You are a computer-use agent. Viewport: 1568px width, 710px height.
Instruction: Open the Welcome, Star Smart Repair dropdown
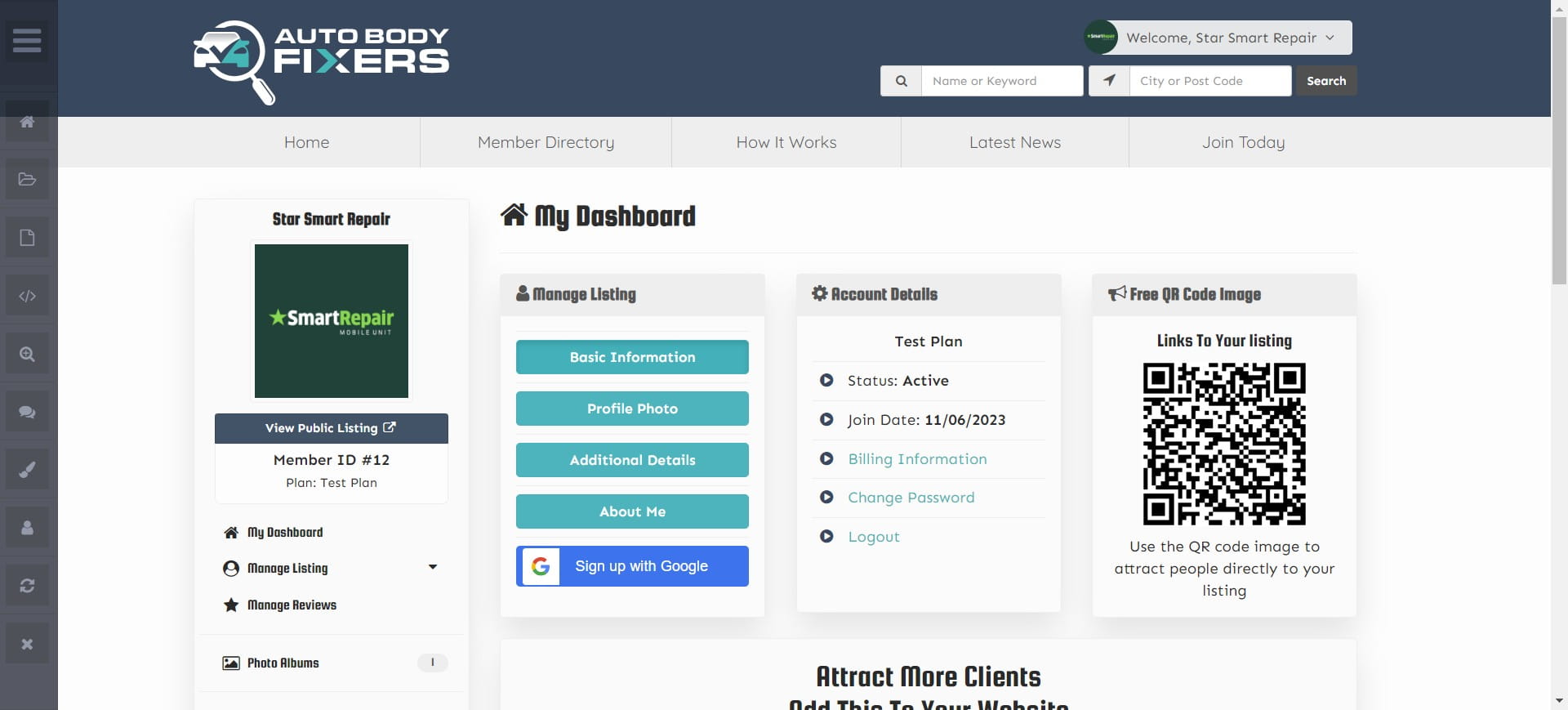point(1218,38)
